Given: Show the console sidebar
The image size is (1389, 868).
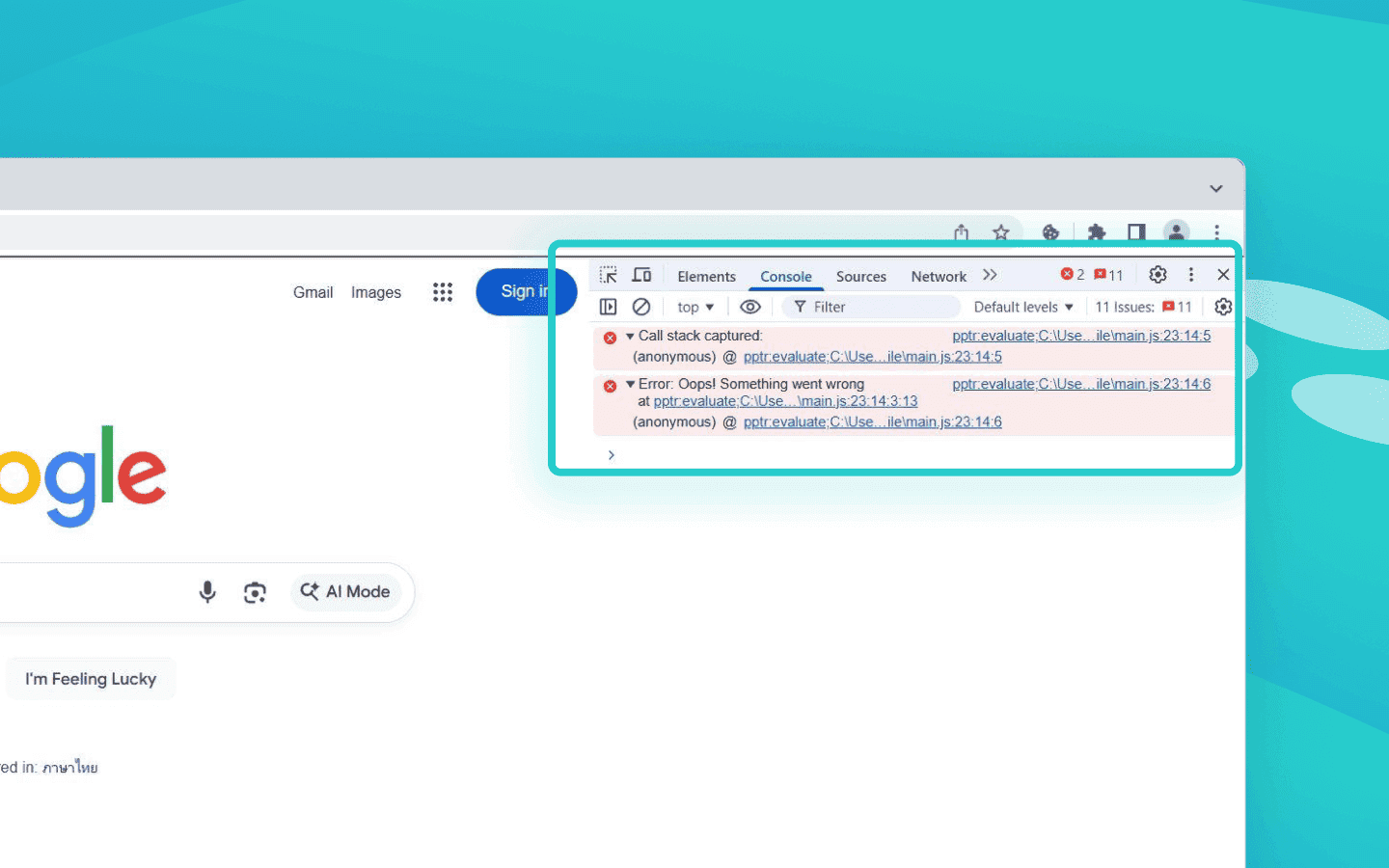Looking at the screenshot, I should (608, 307).
